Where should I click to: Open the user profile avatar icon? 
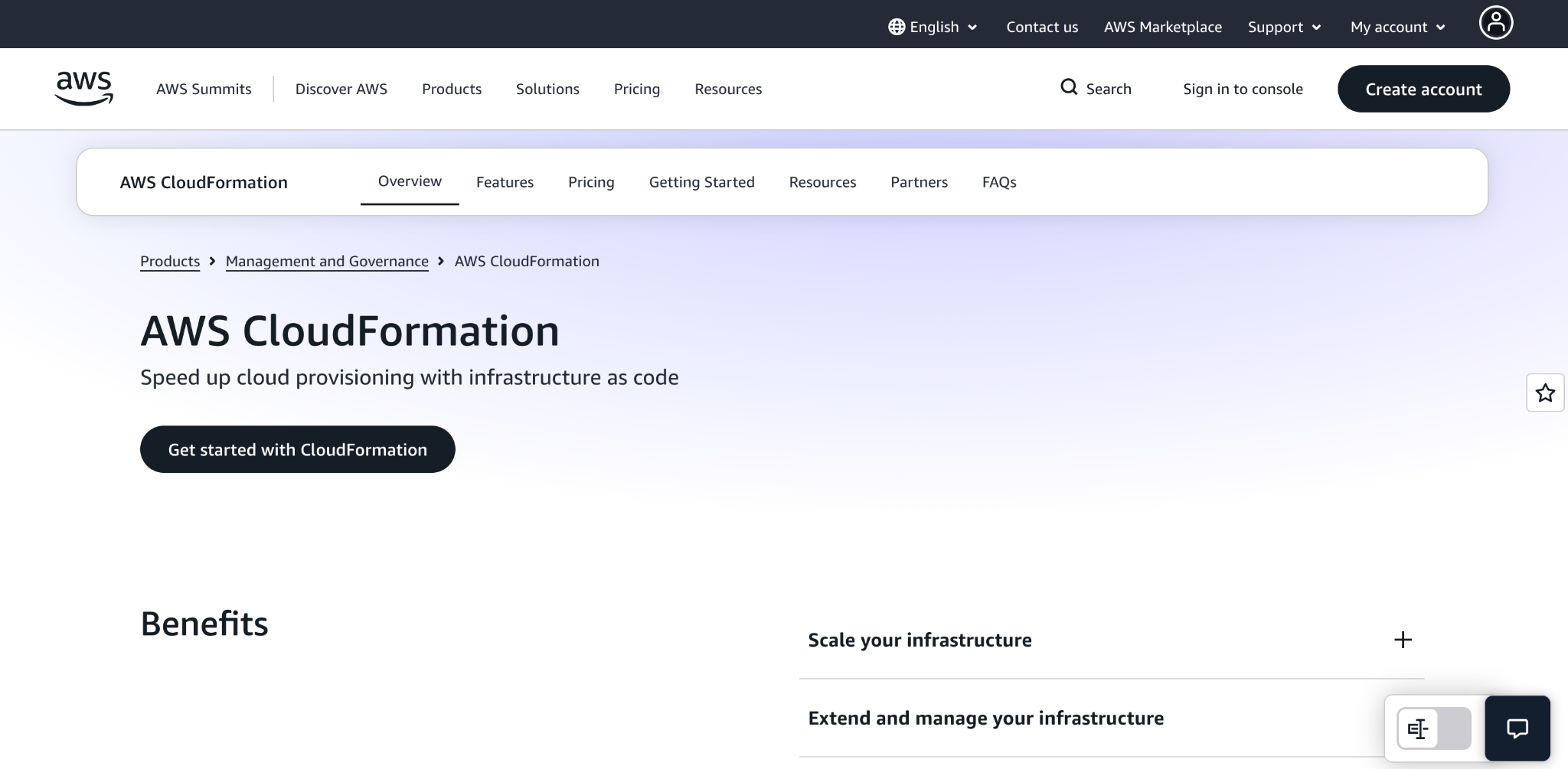pyautogui.click(x=1496, y=23)
